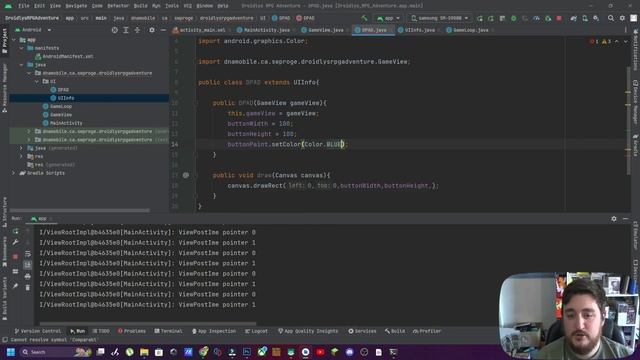Click the red Stop icon in Run panel

click(x=16, y=256)
